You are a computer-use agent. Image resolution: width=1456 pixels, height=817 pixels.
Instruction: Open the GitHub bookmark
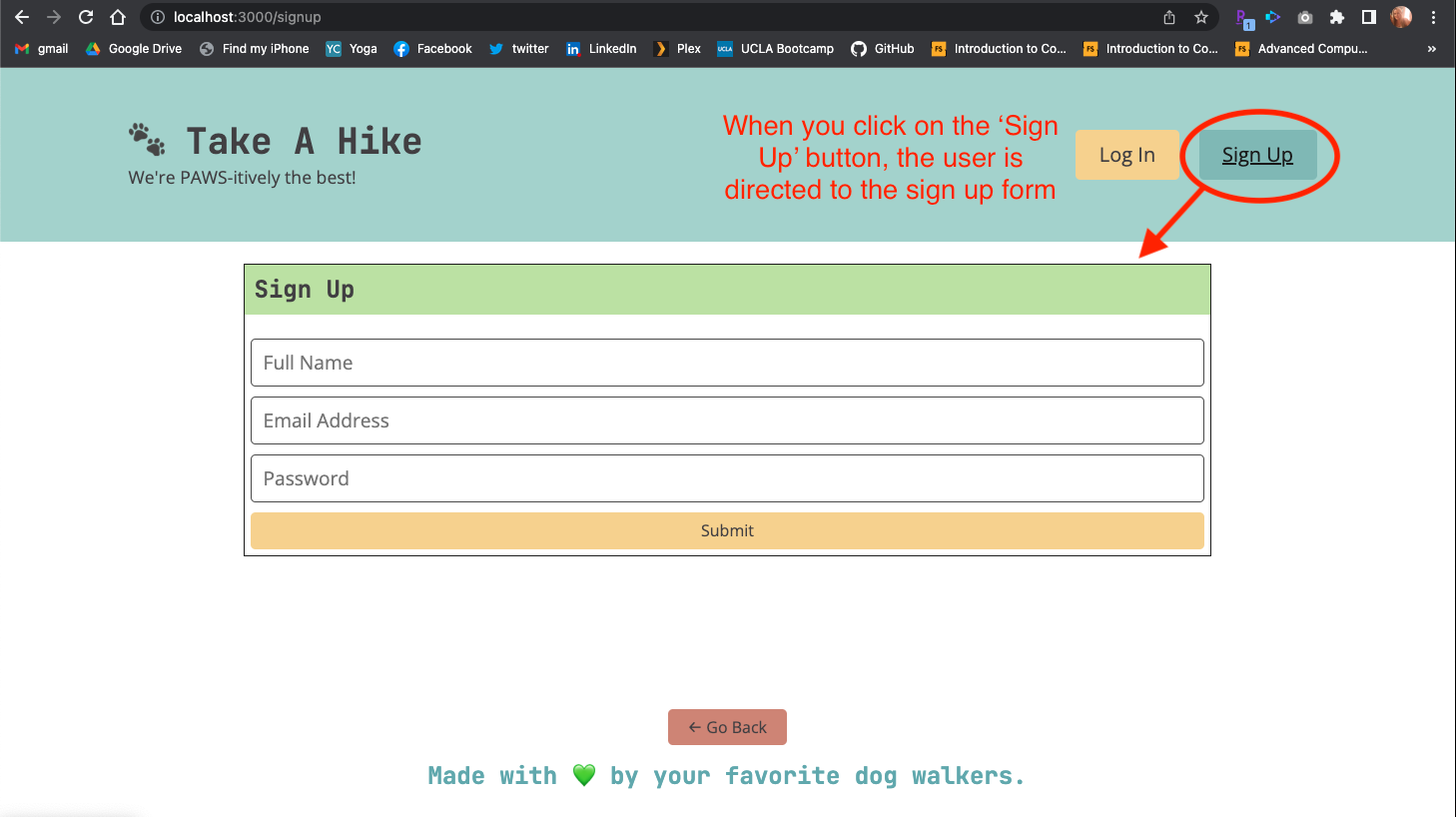883,49
